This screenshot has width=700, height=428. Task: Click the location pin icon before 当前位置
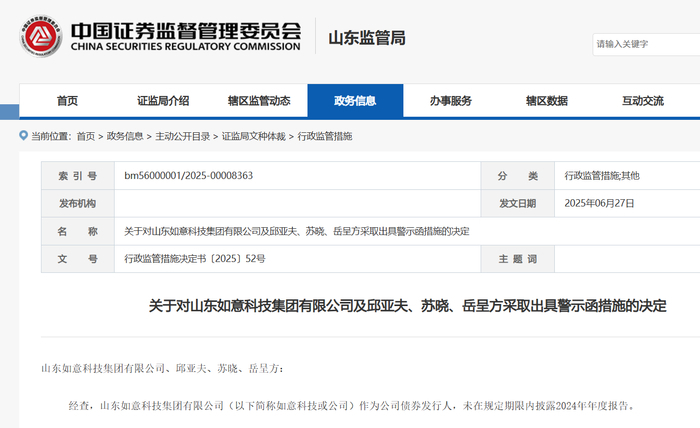pyautogui.click(x=24, y=135)
